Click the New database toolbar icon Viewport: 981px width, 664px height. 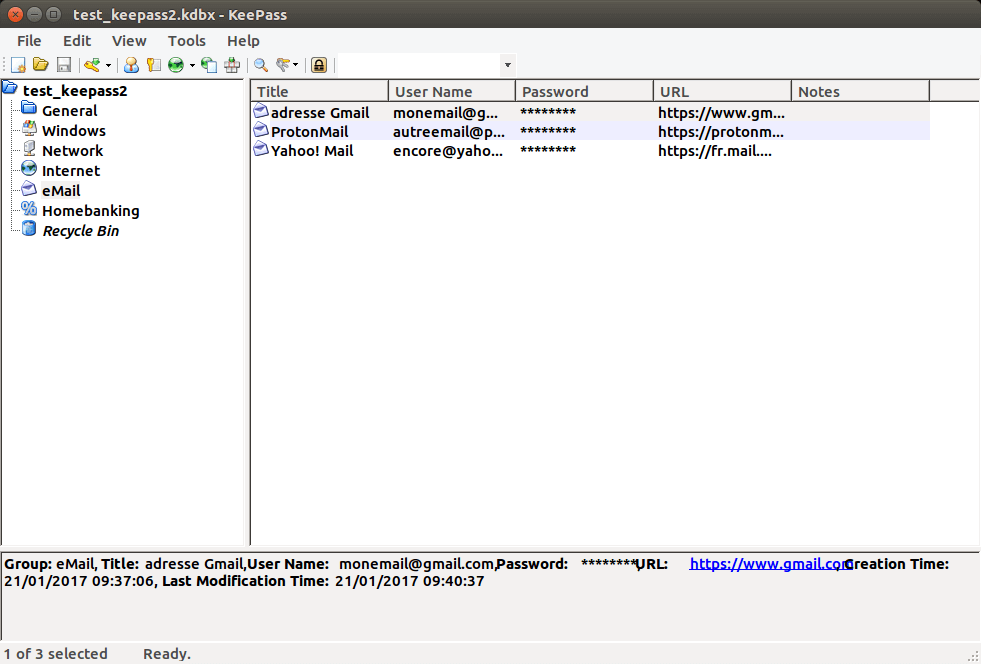point(18,65)
